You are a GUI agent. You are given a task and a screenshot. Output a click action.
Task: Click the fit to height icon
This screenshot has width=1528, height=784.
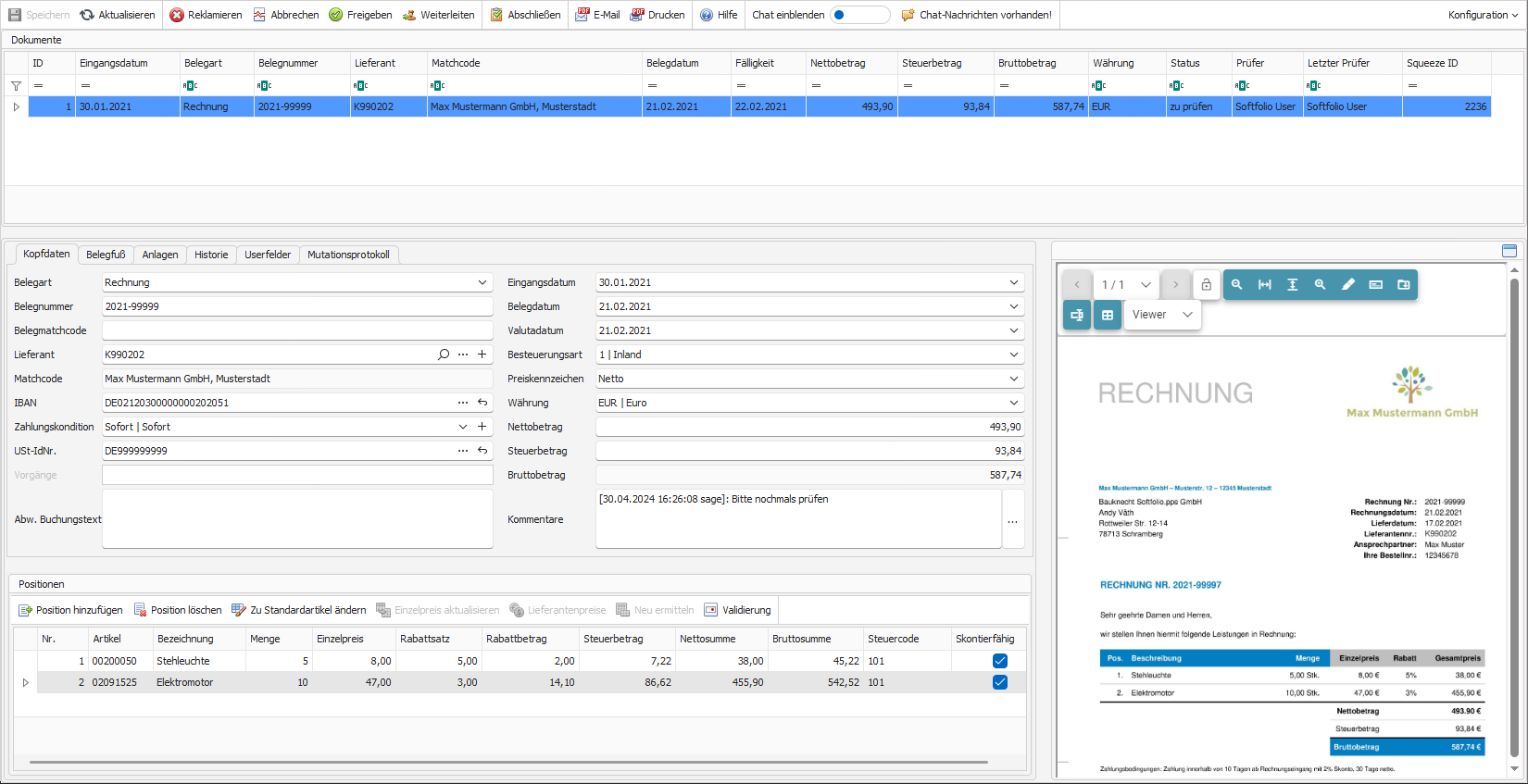tap(1292, 285)
